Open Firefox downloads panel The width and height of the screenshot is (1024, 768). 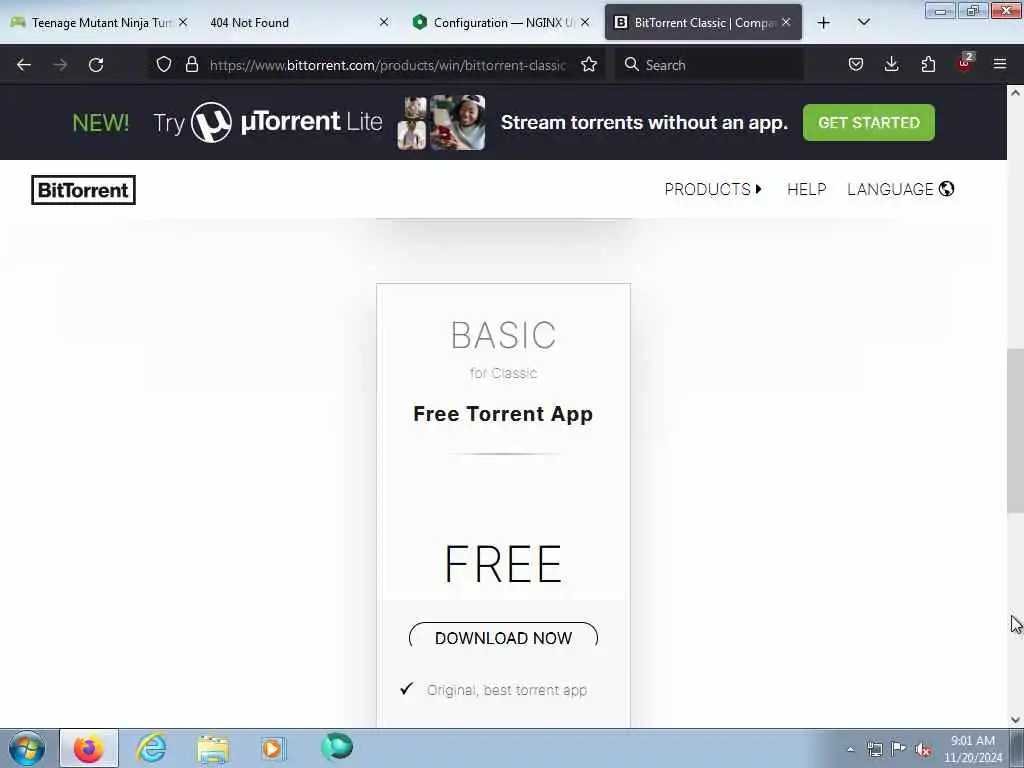(891, 64)
